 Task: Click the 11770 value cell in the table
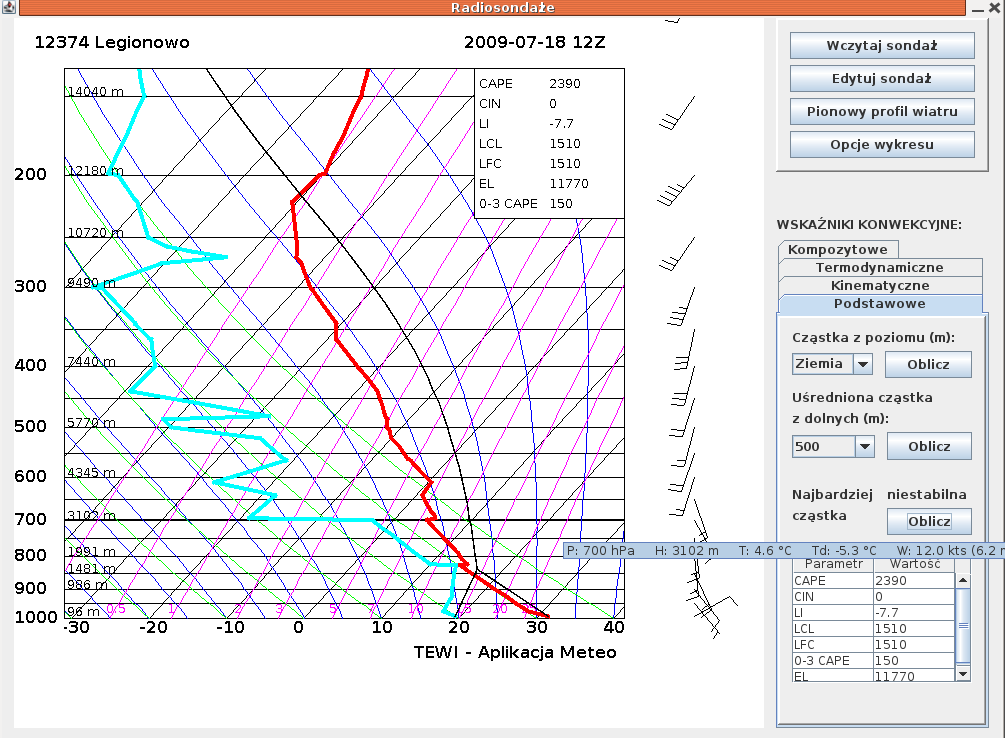point(914,675)
